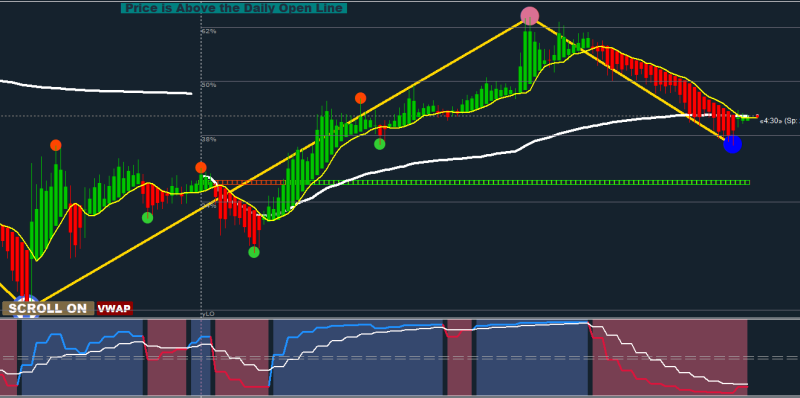The image size is (800, 398).
Task: Click the 38% level label
Action: click(x=209, y=139)
